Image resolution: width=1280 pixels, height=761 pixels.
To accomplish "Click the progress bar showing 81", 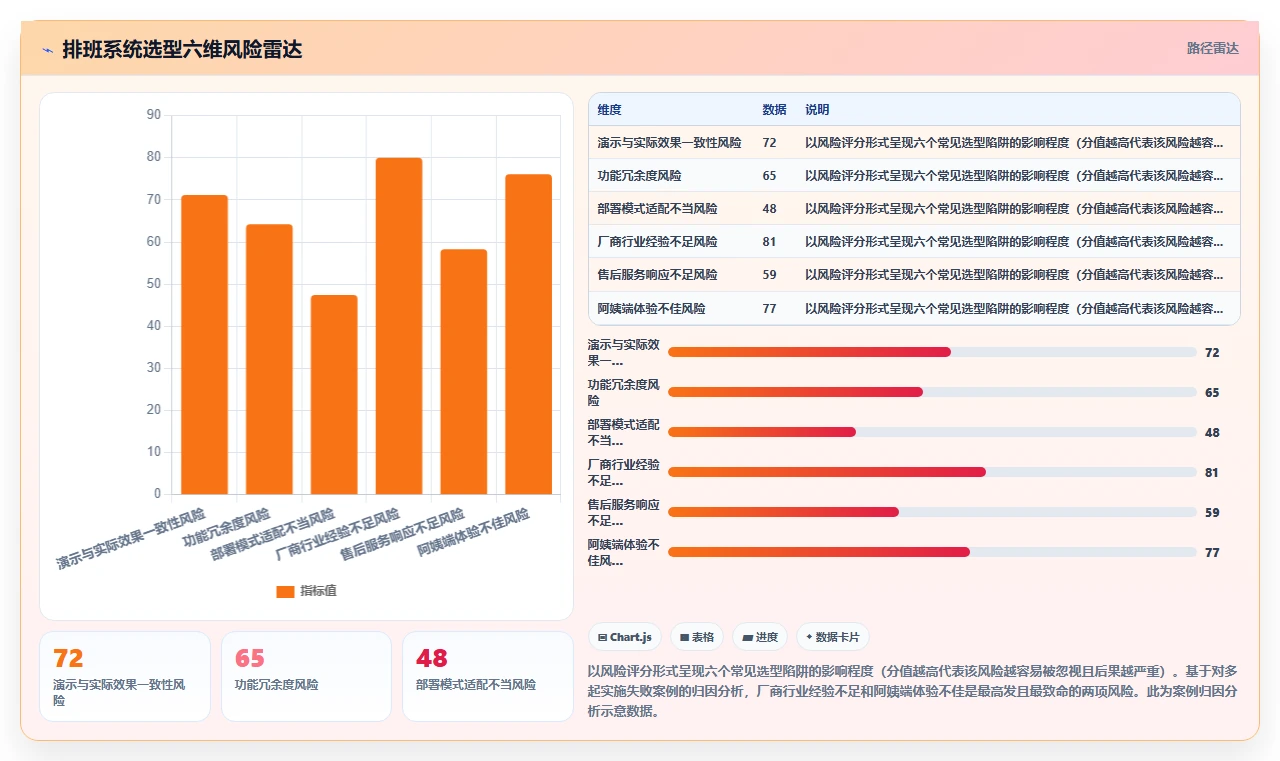I will coord(932,472).
